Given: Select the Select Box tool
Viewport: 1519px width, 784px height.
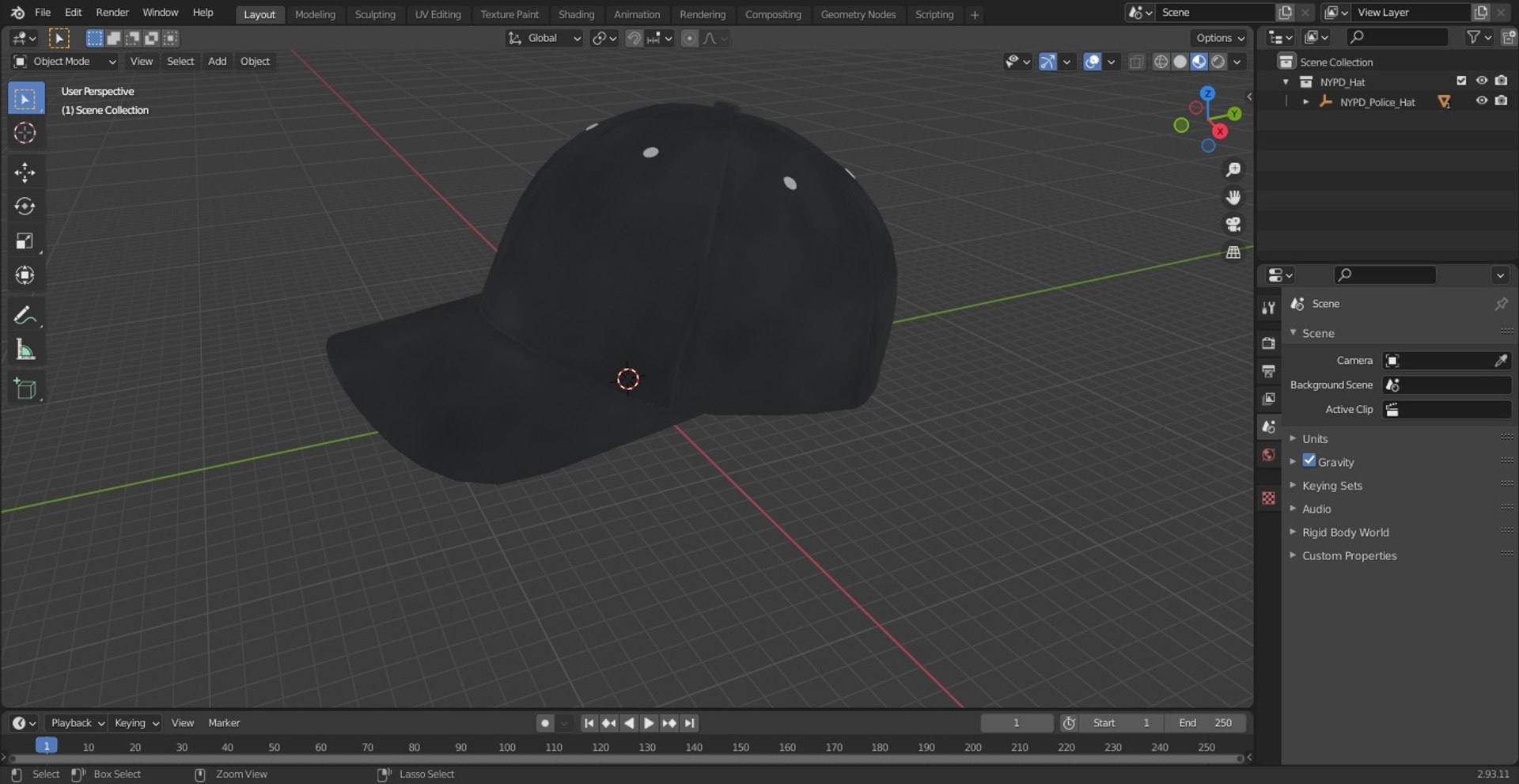Looking at the screenshot, I should click(25, 99).
